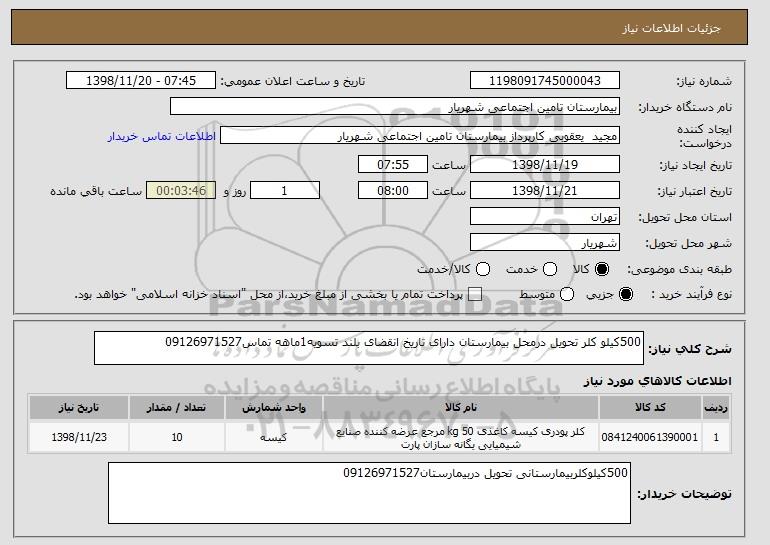Click the quantity cell 10
This screenshot has width=770, height=545.
click(x=177, y=437)
